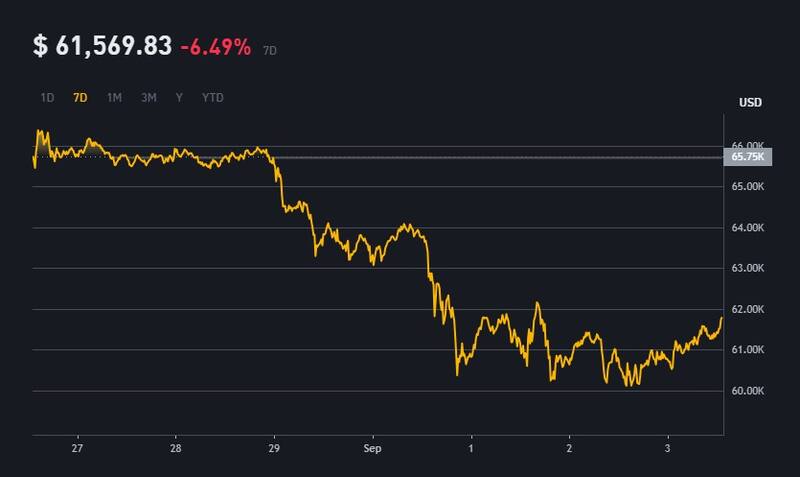Viewport: 800px width, 477px height.
Task: Click the -6.49% change indicator
Action: pos(216,47)
